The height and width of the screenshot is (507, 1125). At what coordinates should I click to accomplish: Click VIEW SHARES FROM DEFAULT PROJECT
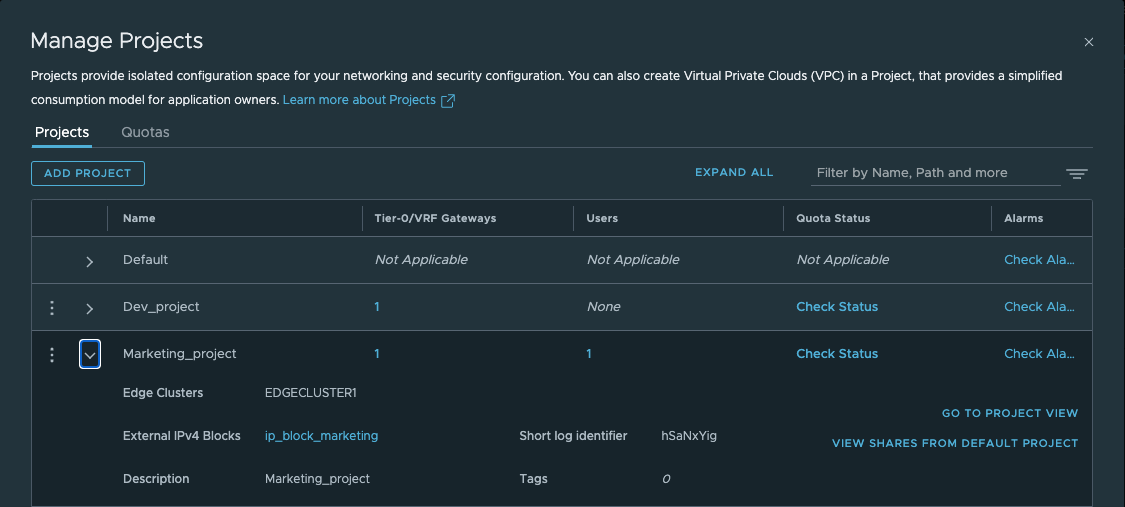click(955, 443)
